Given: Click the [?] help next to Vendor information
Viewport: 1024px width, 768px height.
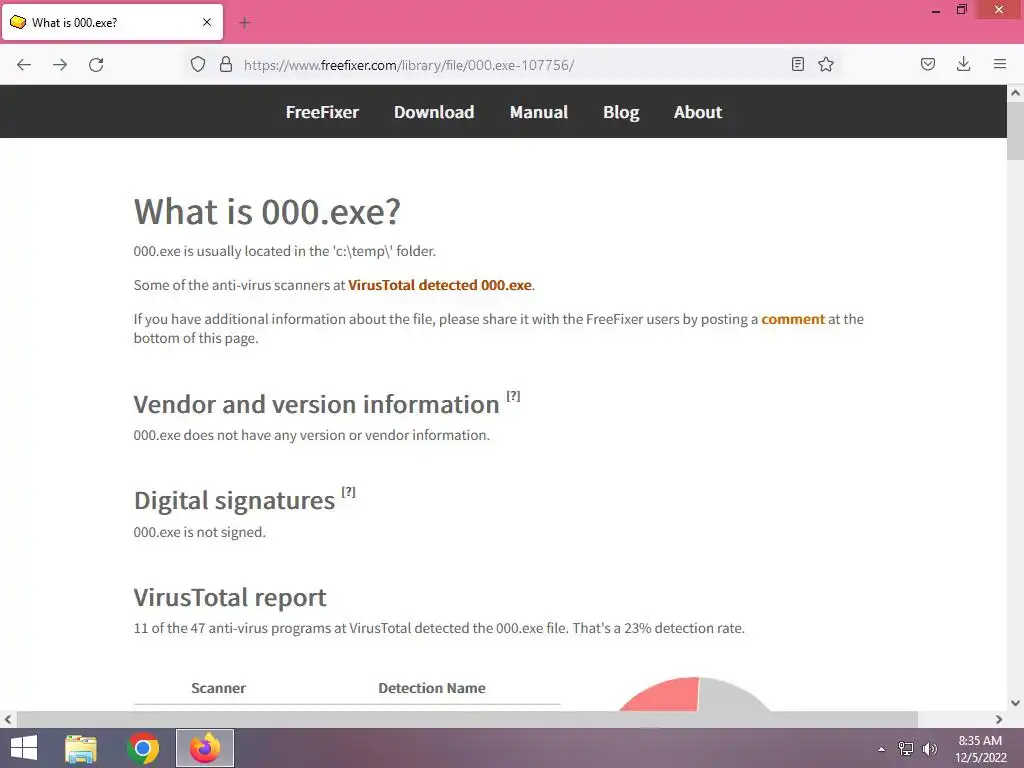Looking at the screenshot, I should point(513,396).
